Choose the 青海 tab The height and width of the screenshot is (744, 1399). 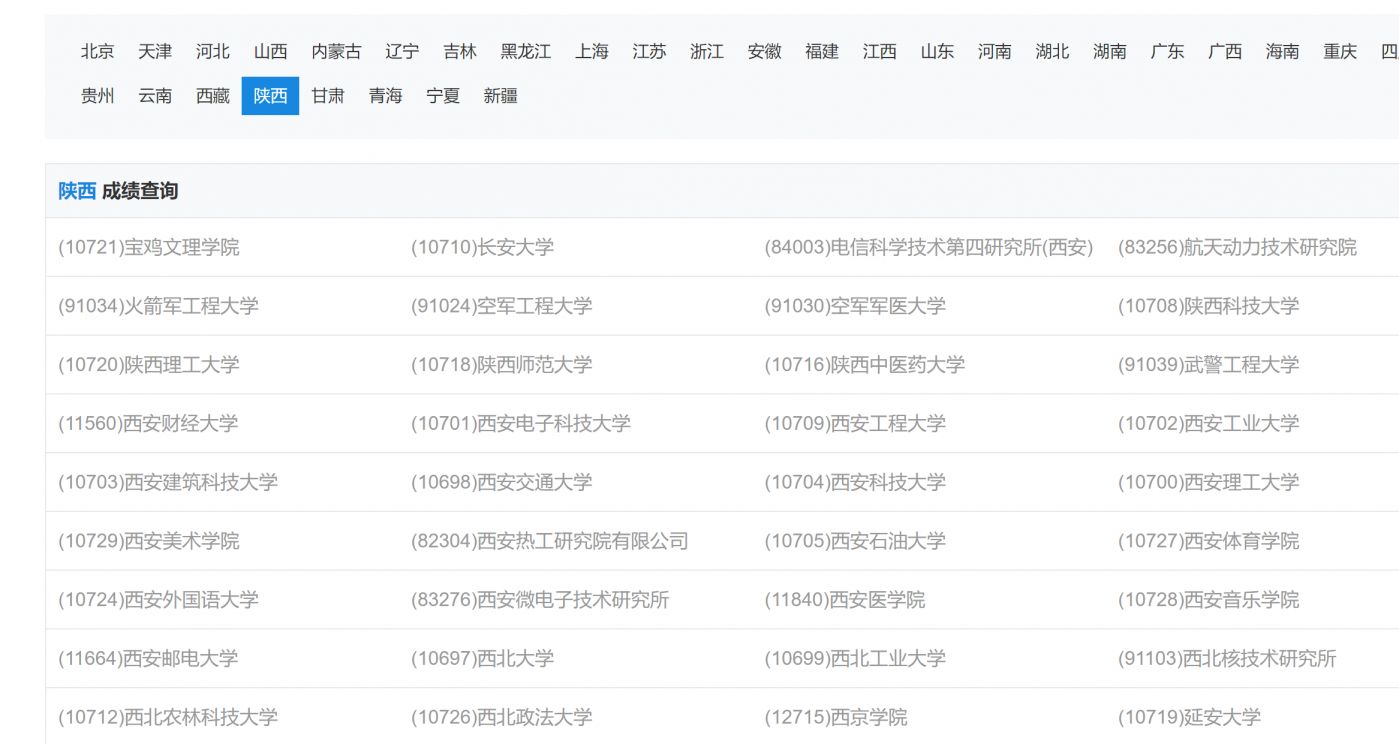(385, 96)
